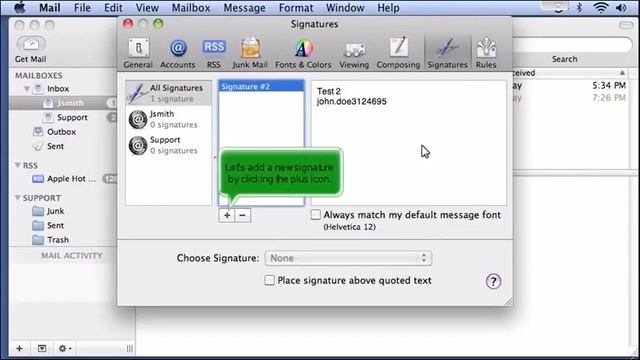The image size is (640, 360).
Task: Click into signature text editing area
Action: coord(409,143)
